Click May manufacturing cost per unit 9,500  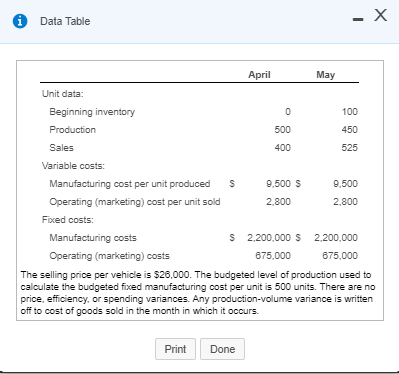click(346, 184)
